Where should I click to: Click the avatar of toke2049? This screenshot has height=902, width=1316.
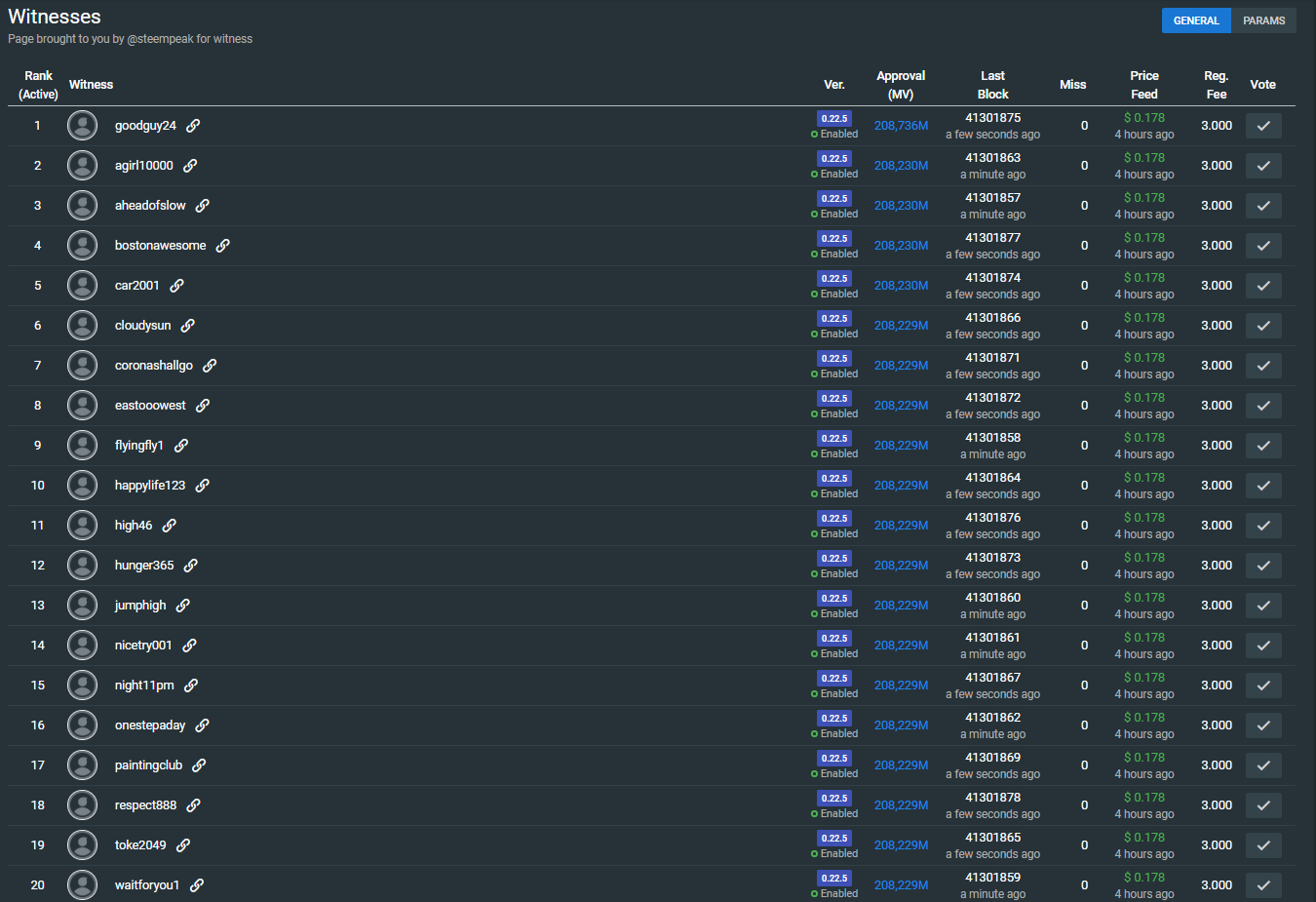click(x=83, y=845)
